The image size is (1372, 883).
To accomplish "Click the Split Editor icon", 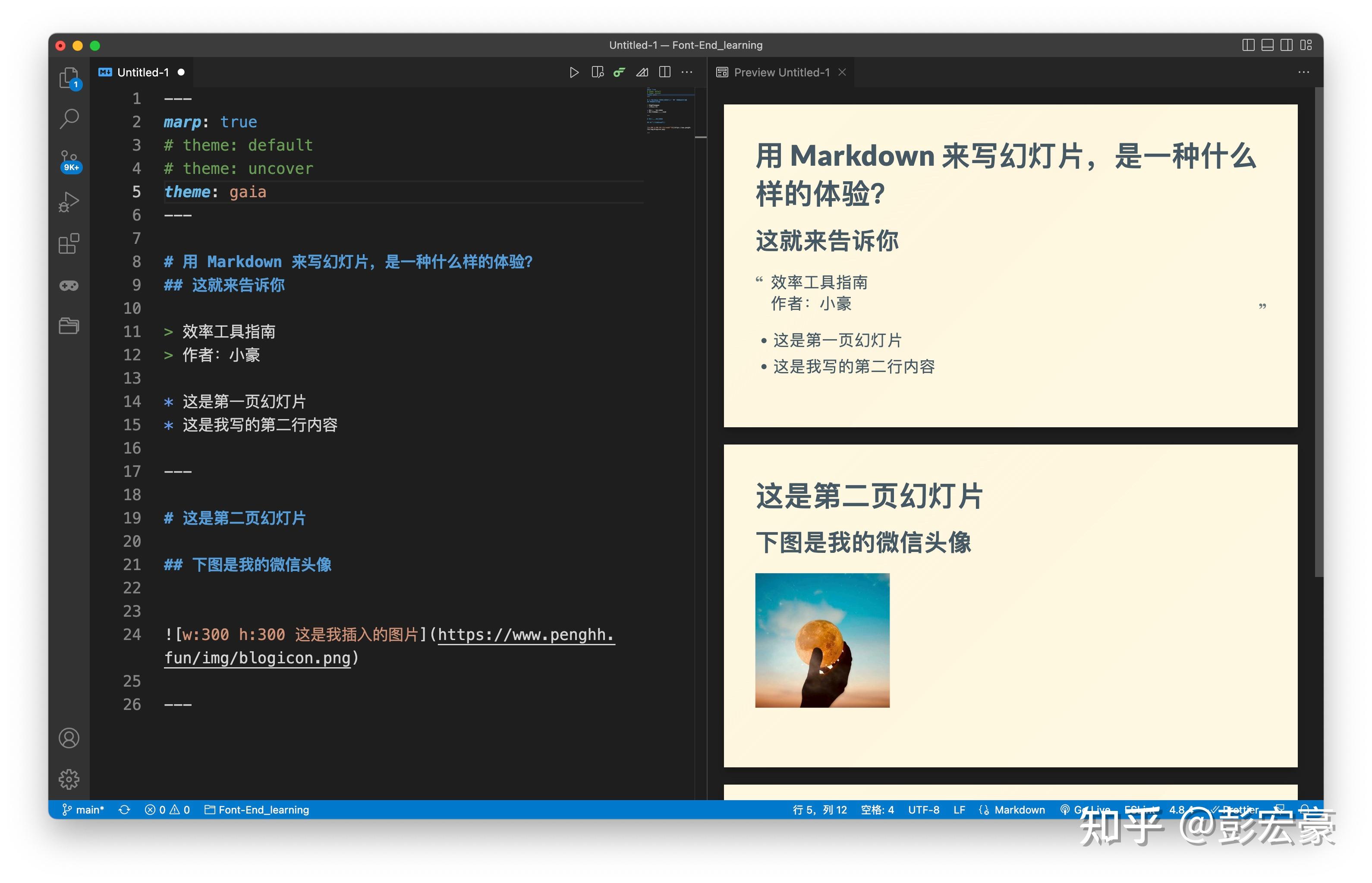I will pos(665,72).
